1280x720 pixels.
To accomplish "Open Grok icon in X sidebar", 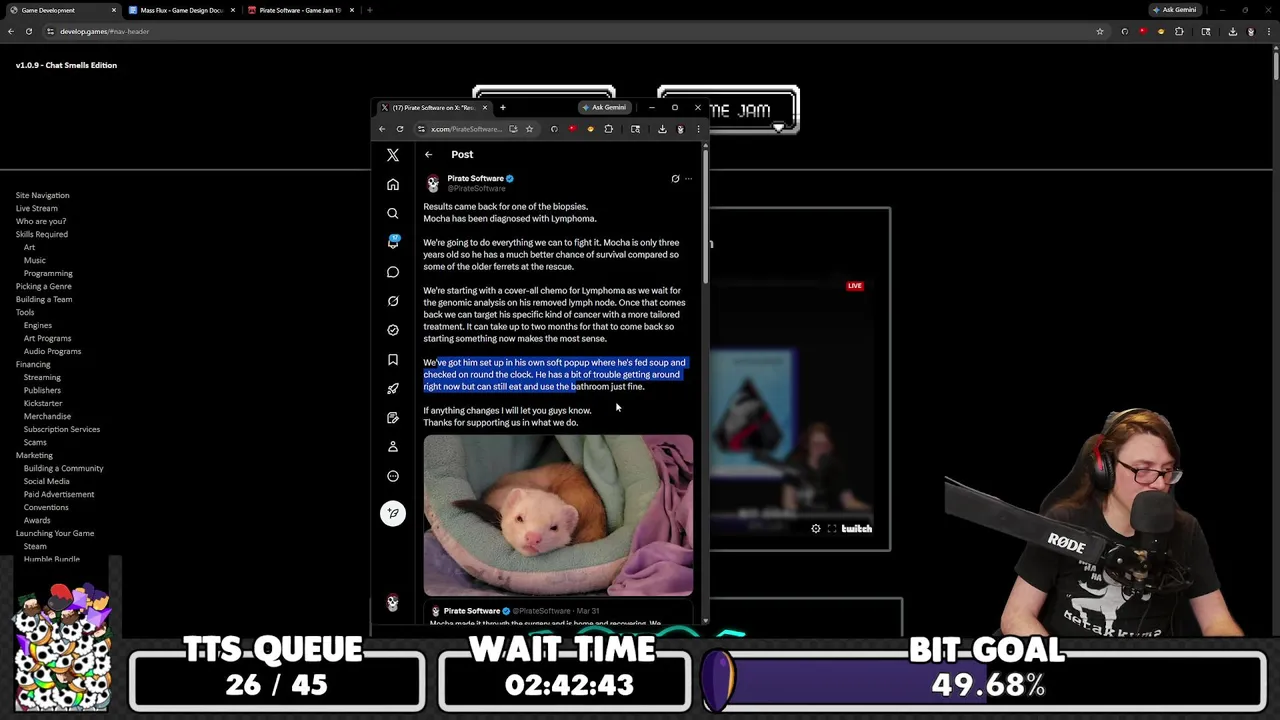I will pos(393,301).
